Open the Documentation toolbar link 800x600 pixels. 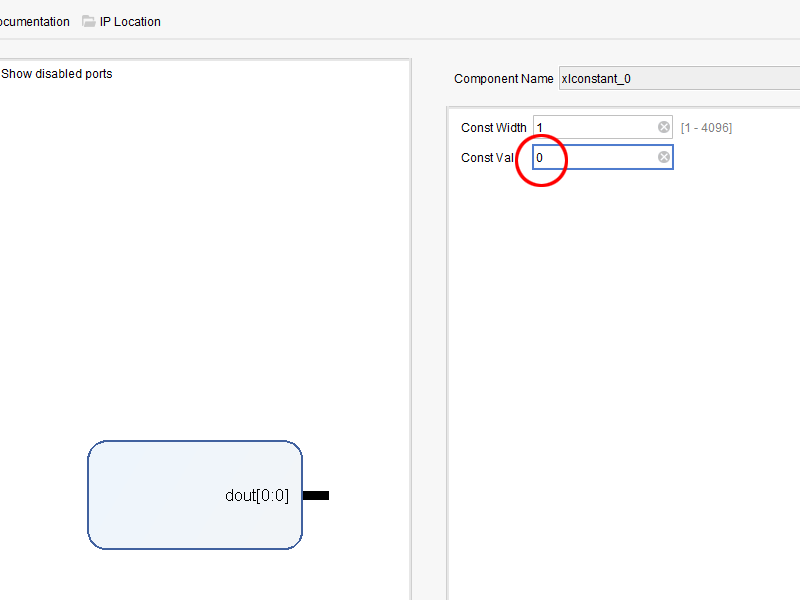point(35,21)
